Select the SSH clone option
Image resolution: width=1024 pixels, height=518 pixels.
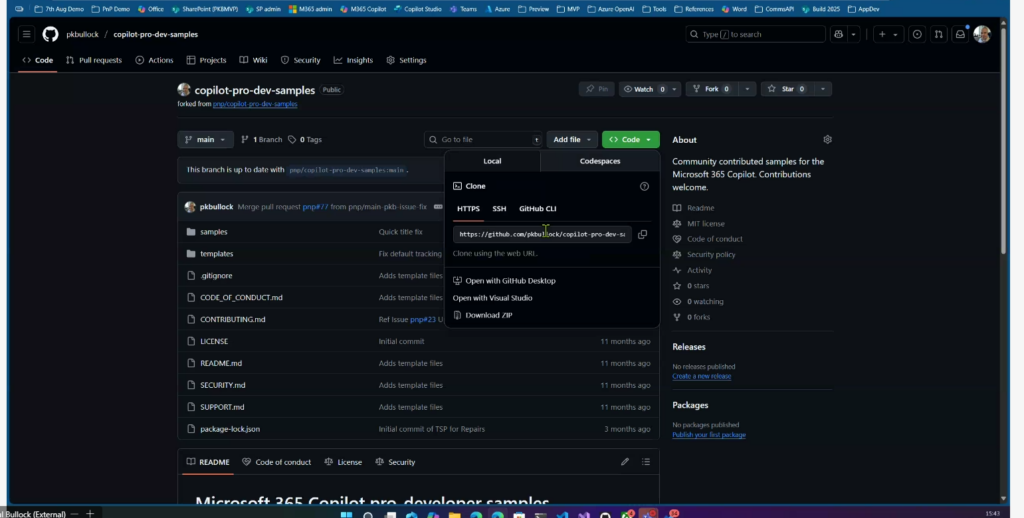click(x=499, y=209)
